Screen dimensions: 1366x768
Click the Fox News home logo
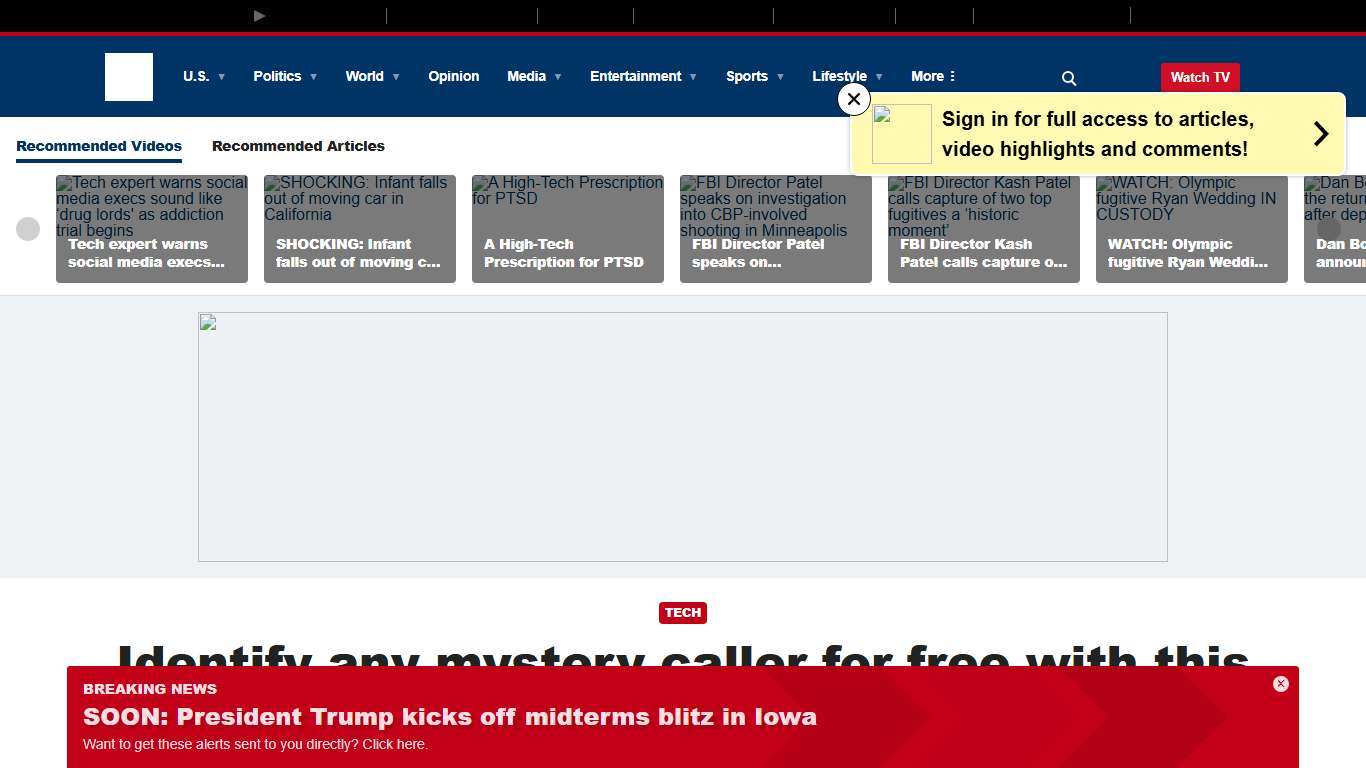(x=128, y=77)
